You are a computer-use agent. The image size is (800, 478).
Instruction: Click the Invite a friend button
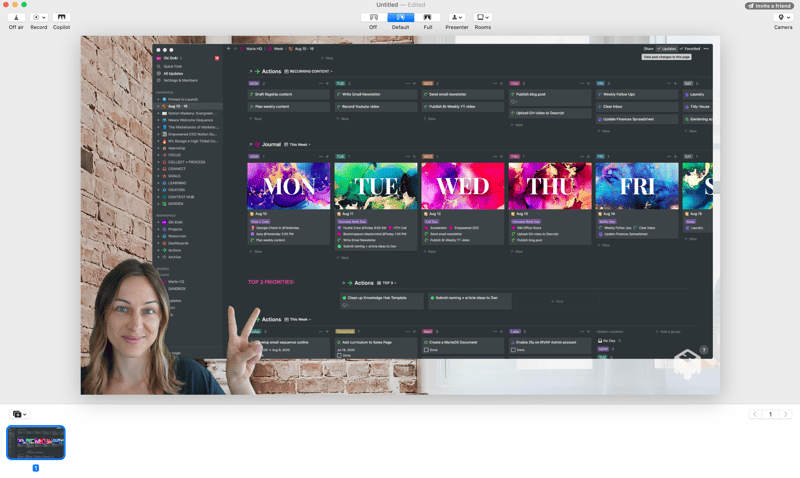click(769, 6)
